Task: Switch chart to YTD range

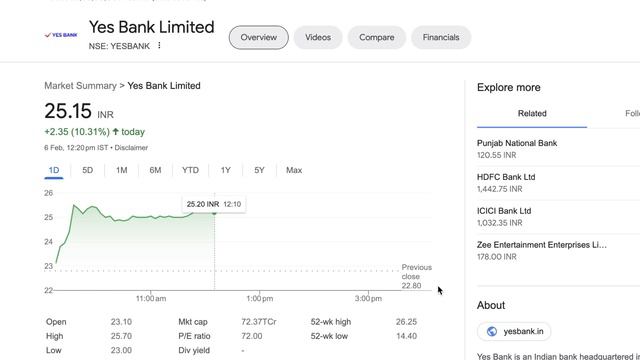Action: click(190, 170)
